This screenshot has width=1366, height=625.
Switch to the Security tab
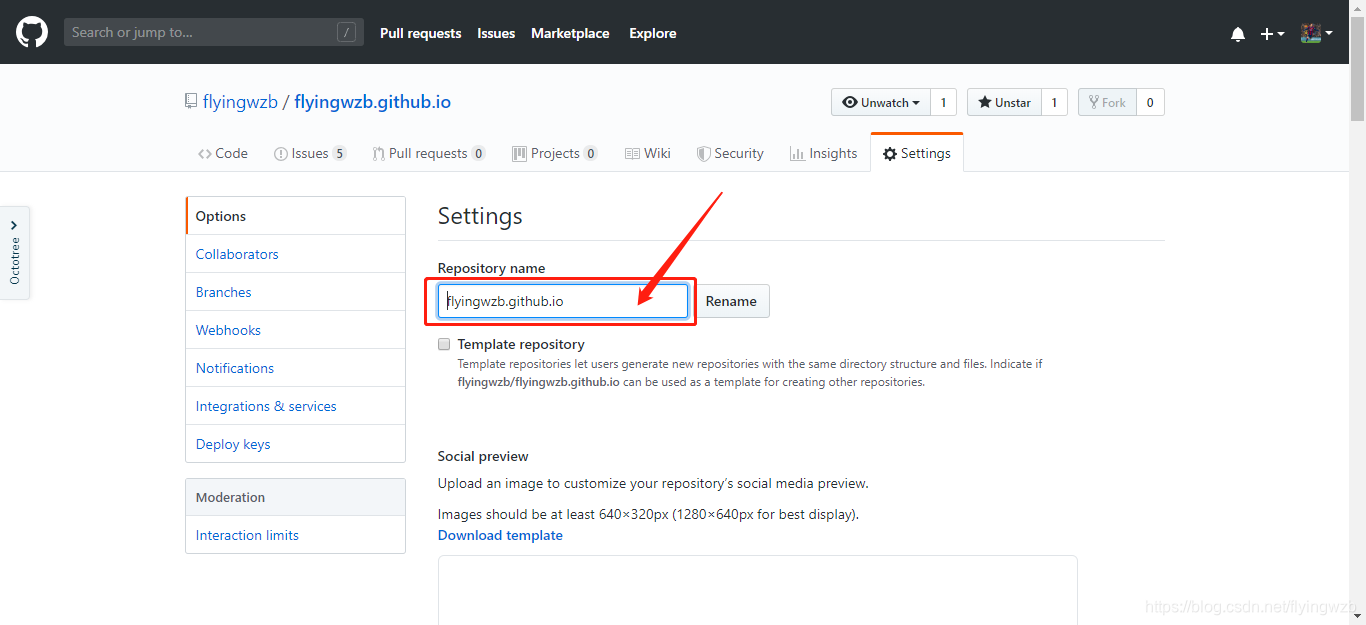tap(730, 153)
